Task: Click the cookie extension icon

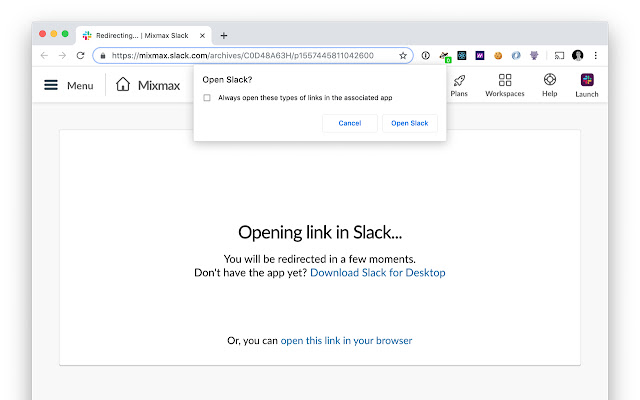Action: pos(498,56)
